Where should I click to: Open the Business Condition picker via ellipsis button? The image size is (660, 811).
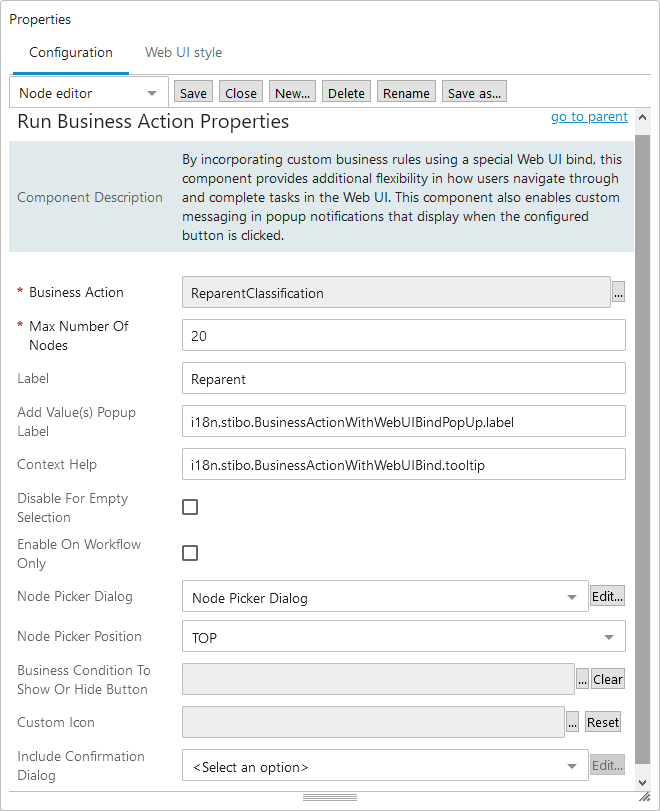pyautogui.click(x=583, y=679)
